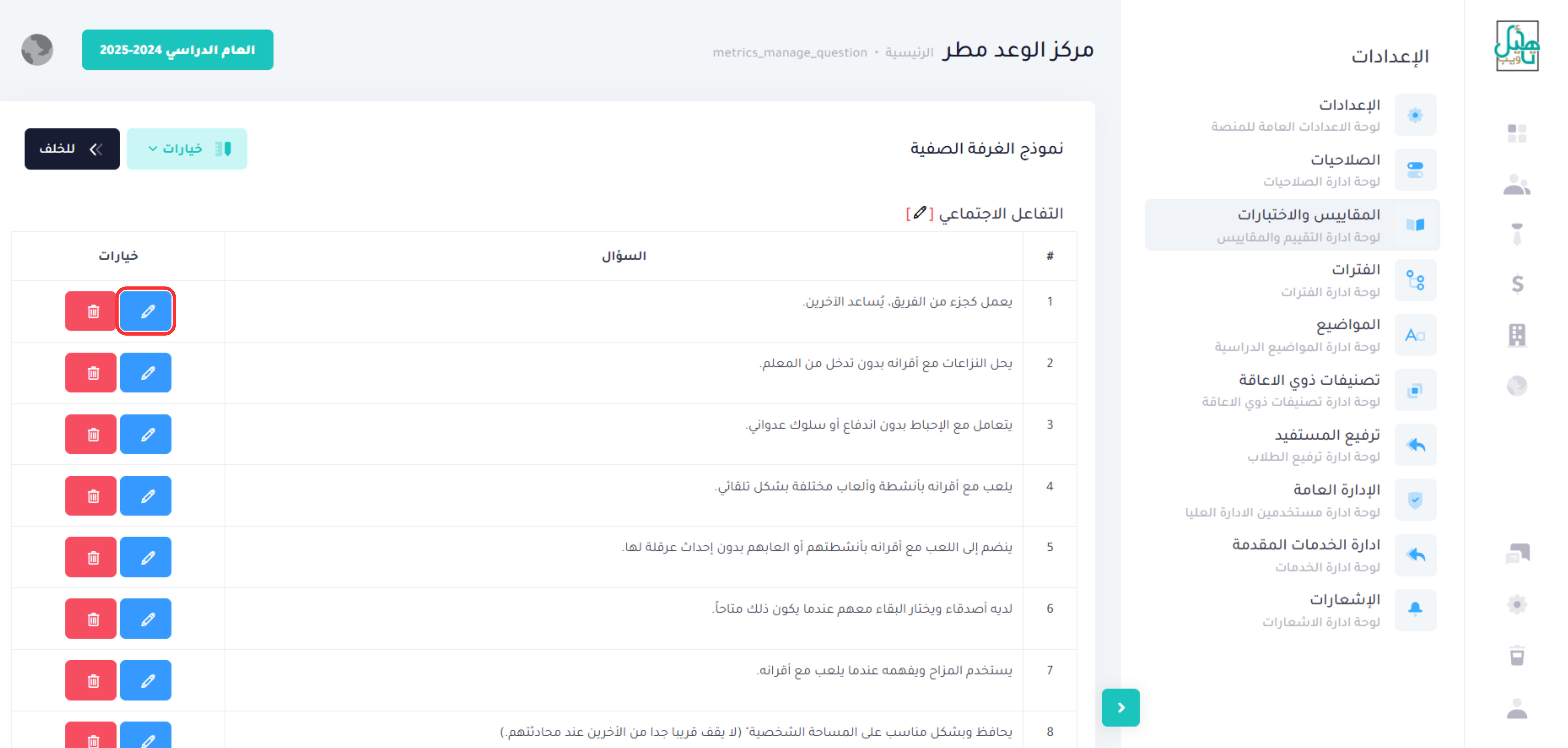This screenshot has height=748, width=1568.
Task: Click the العام الدراسي 2025-2024 button
Action: (178, 50)
